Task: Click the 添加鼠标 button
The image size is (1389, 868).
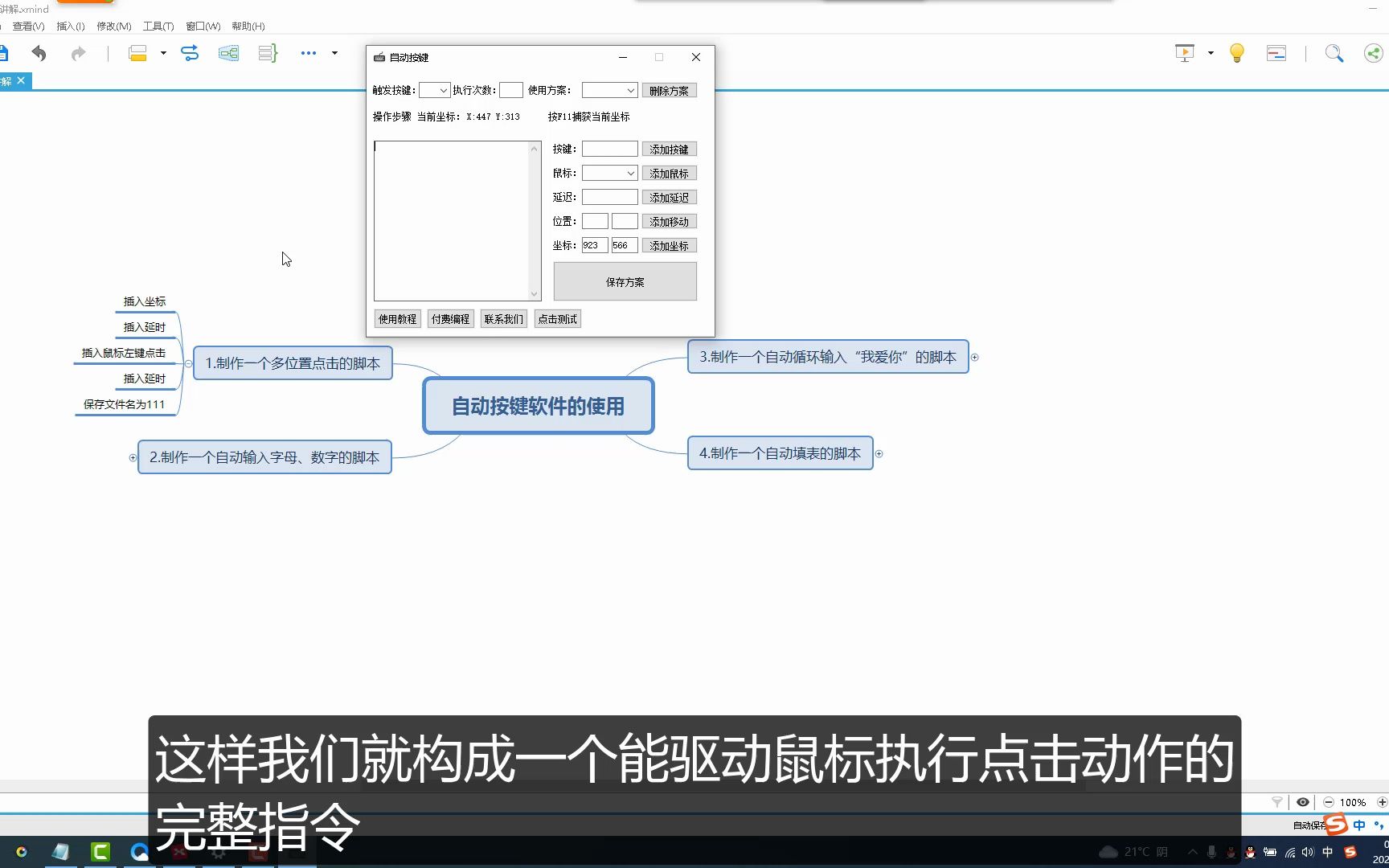Action: 670,174
